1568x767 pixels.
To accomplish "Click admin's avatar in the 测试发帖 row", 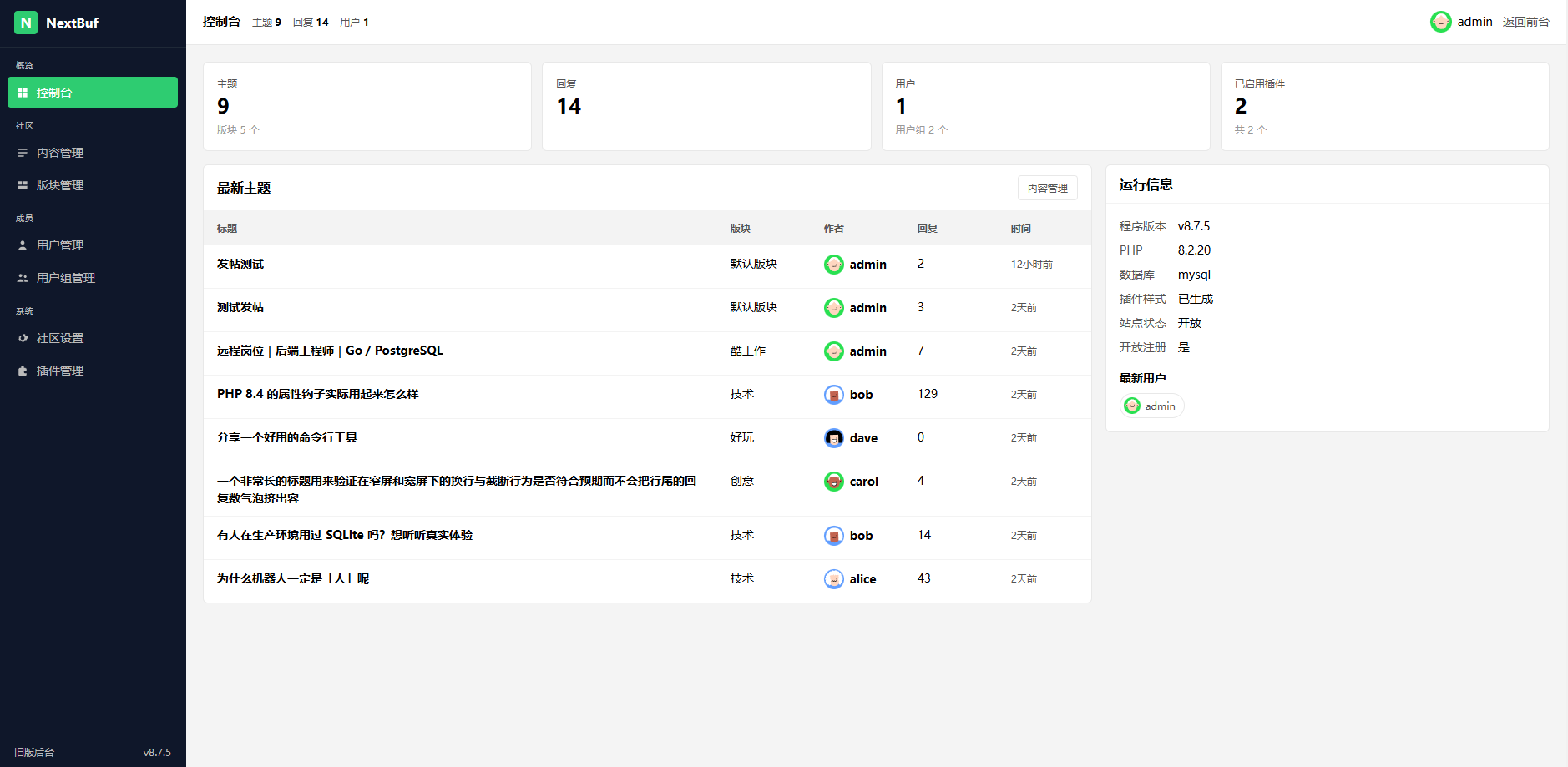I will [x=833, y=308].
